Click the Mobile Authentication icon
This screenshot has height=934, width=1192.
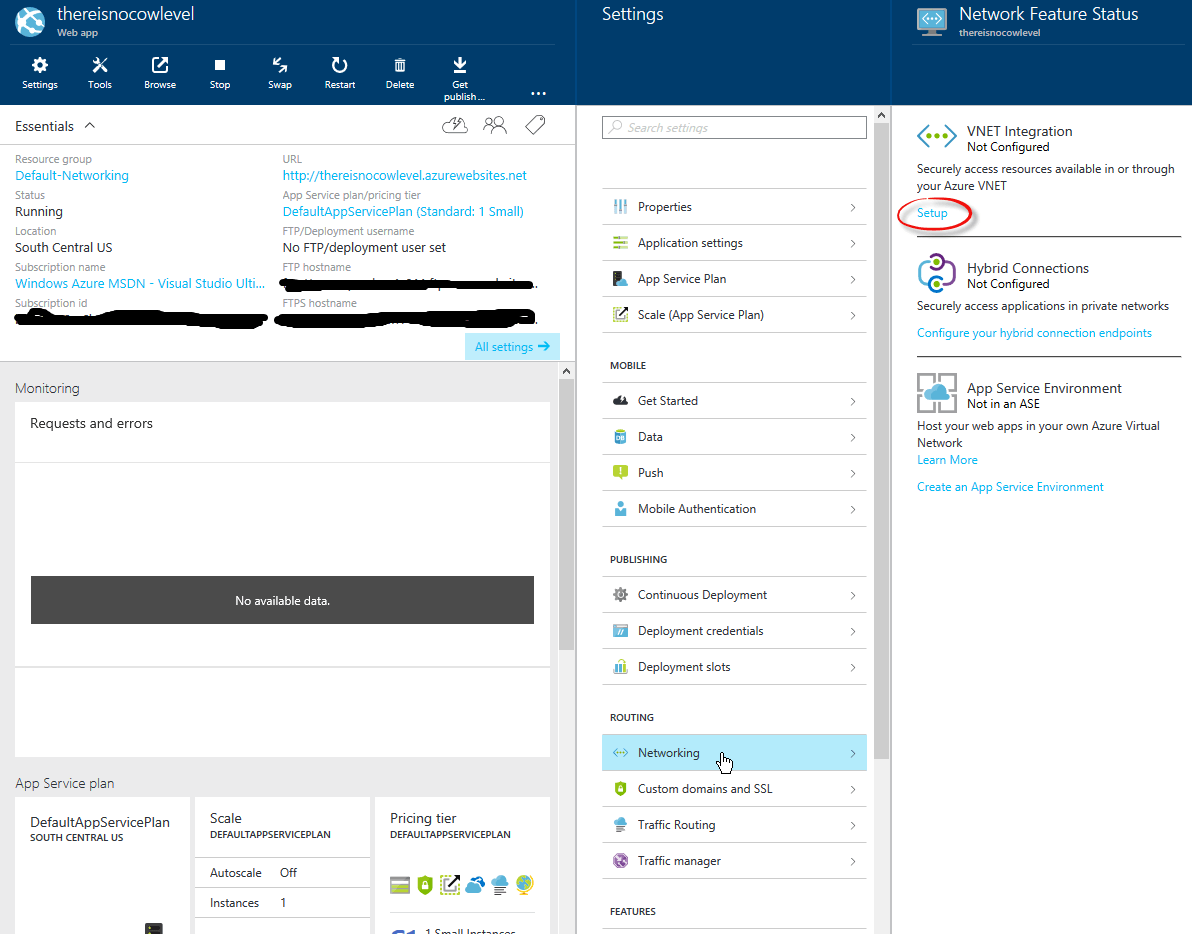[620, 508]
